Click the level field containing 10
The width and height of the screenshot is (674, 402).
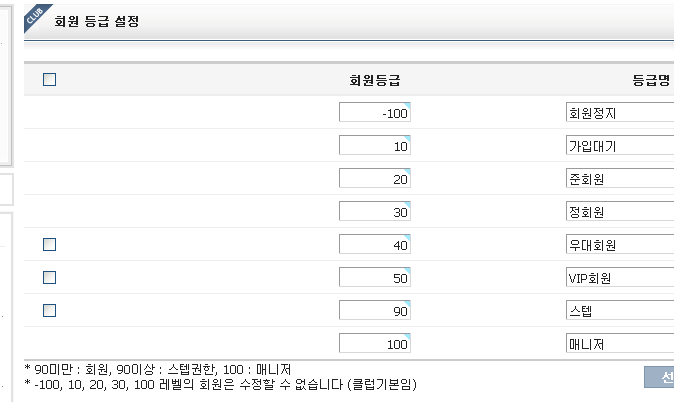tap(375, 145)
